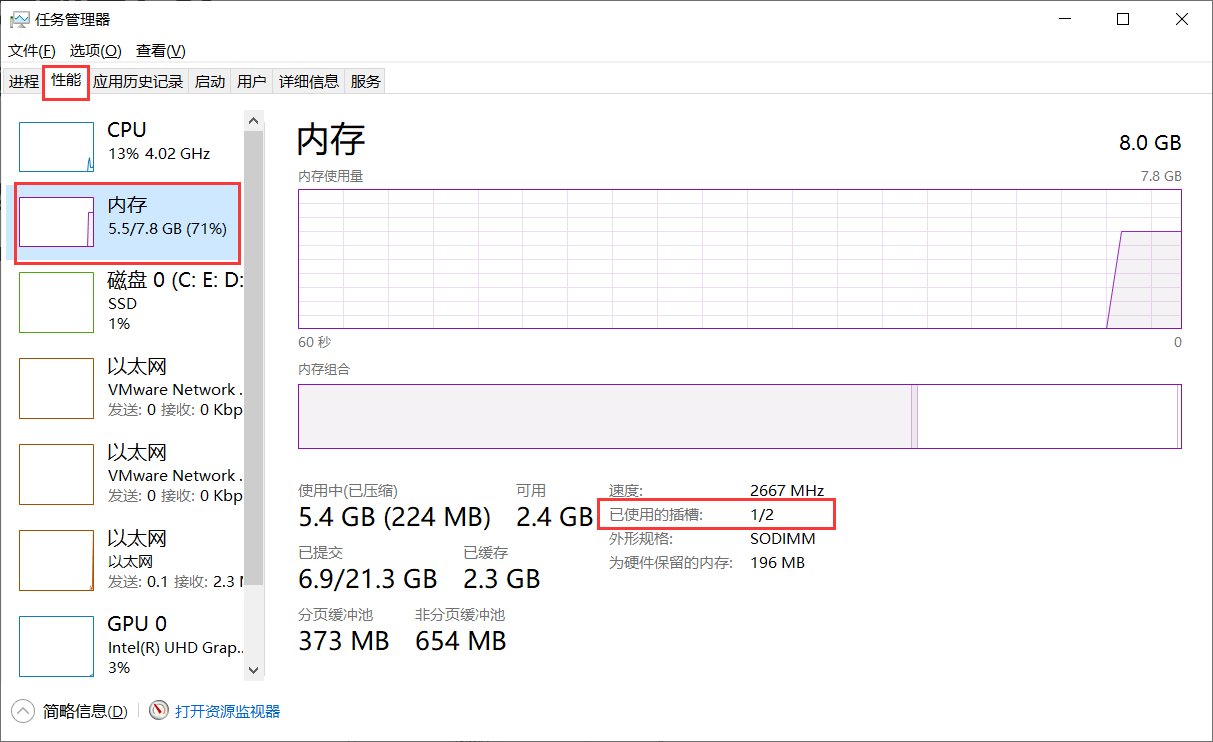Select the CPU usage graph thumbnail
Screen dimensions: 1213x742
coord(57,146)
